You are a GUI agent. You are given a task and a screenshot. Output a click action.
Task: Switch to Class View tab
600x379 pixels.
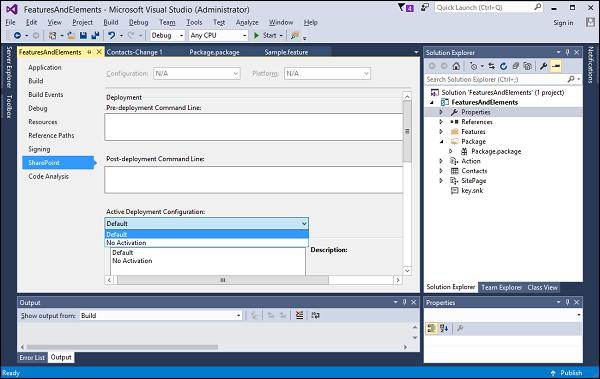click(x=542, y=287)
